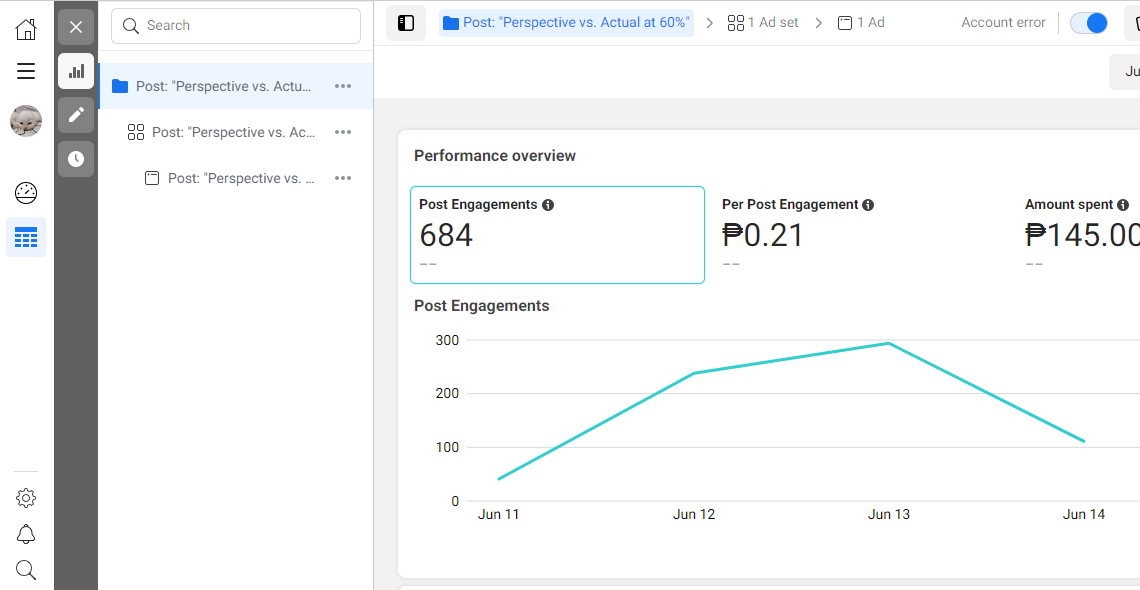Toggle the sidebar panel layout button
Screen dimensions: 1140x590
(x=406, y=23)
